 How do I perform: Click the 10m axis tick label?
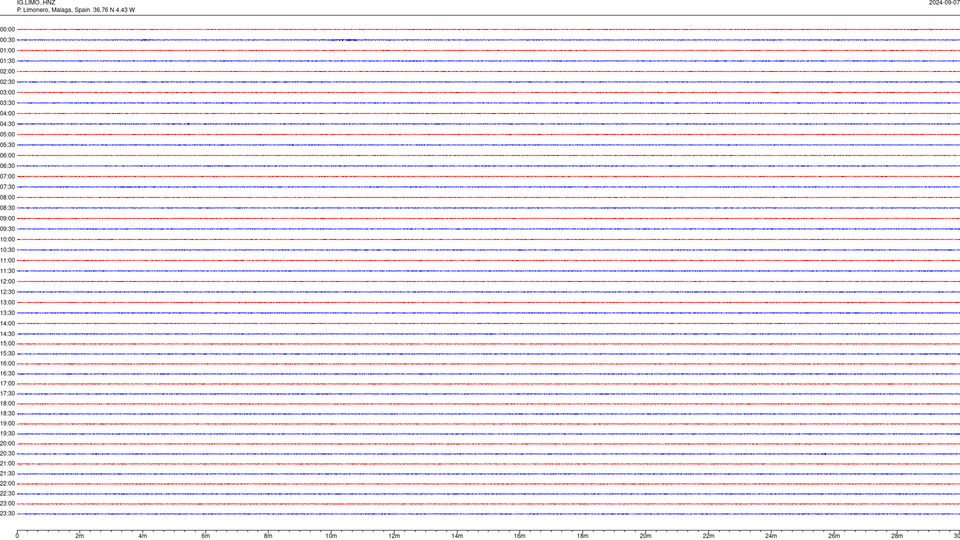click(x=331, y=536)
